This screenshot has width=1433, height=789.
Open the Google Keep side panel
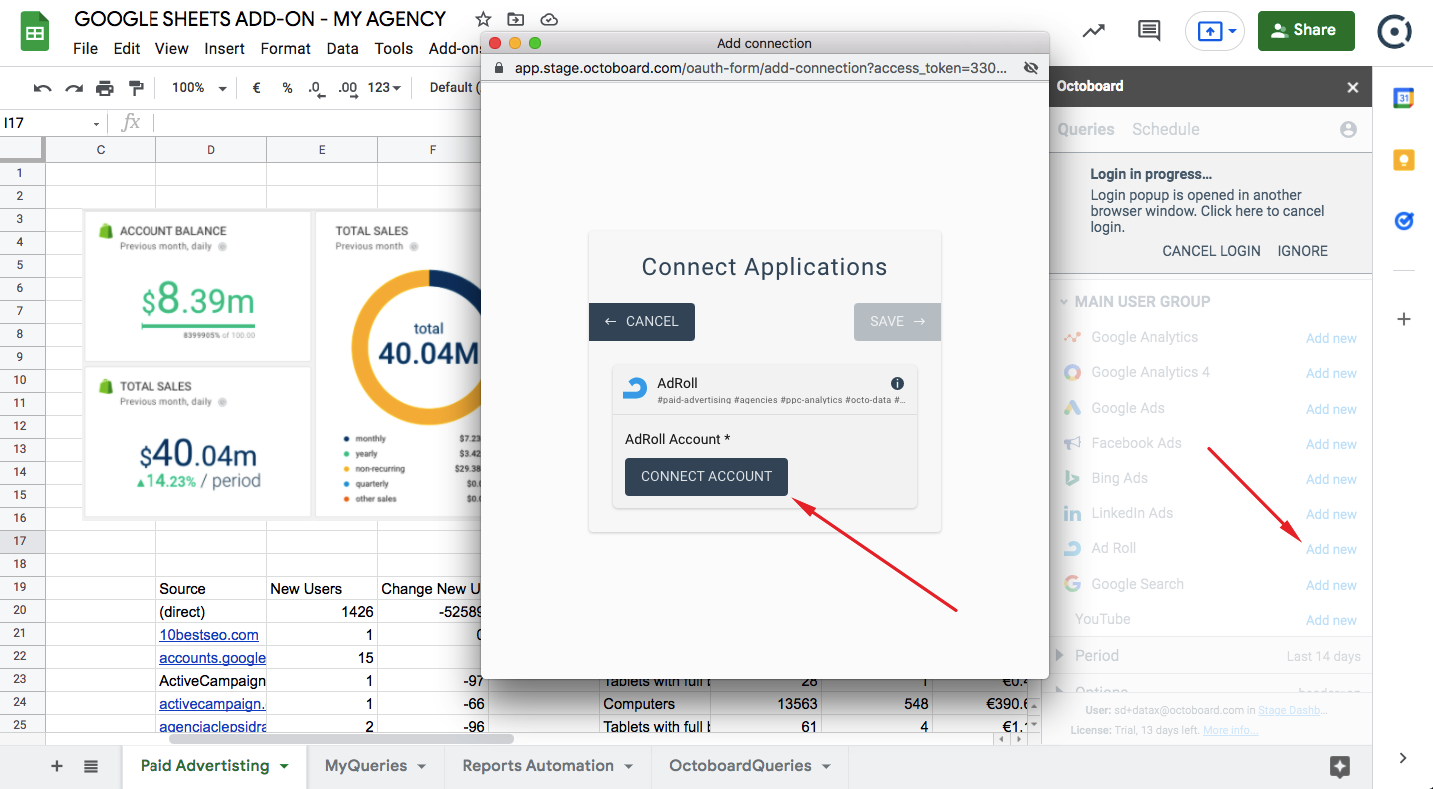coord(1404,160)
